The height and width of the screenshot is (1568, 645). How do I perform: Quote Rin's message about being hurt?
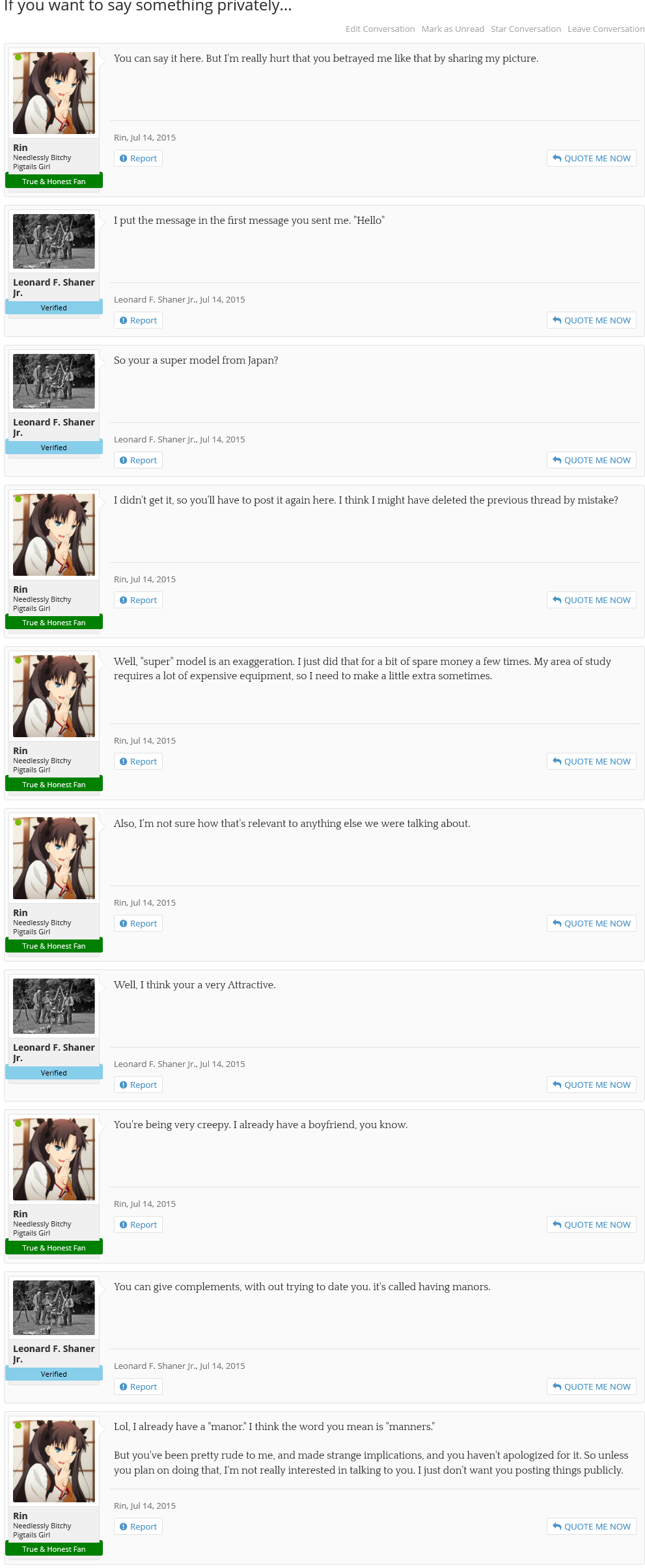[x=592, y=158]
